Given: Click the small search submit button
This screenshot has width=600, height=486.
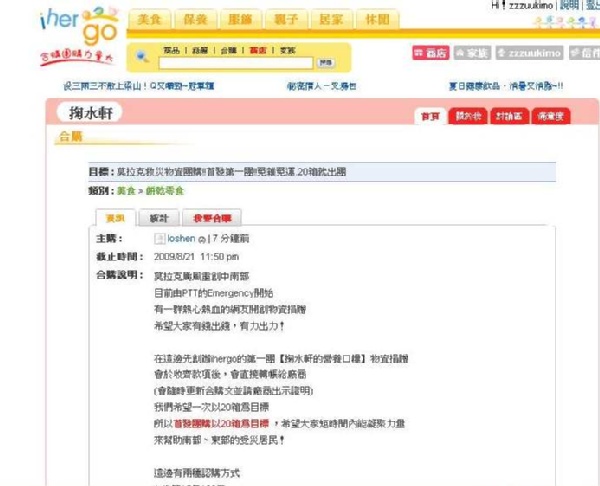Looking at the screenshot, I should pos(326,63).
